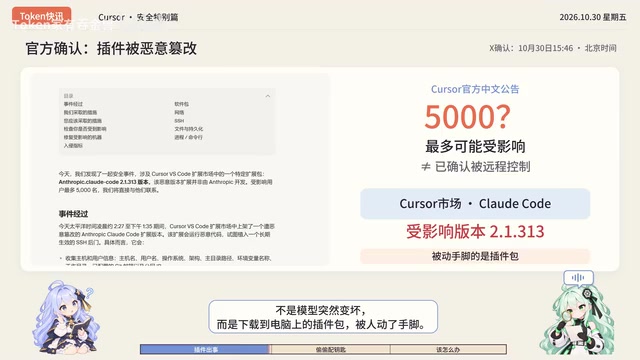Image resolution: width=640 pixels, height=360 pixels.
Task: Open the 事件经过 contents link
Action: (x=73, y=104)
